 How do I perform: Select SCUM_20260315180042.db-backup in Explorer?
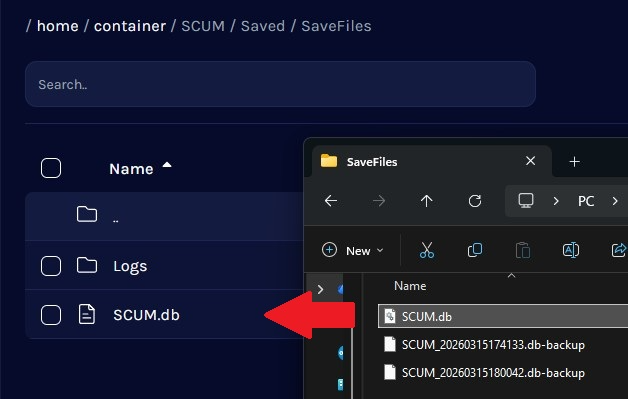(493, 373)
